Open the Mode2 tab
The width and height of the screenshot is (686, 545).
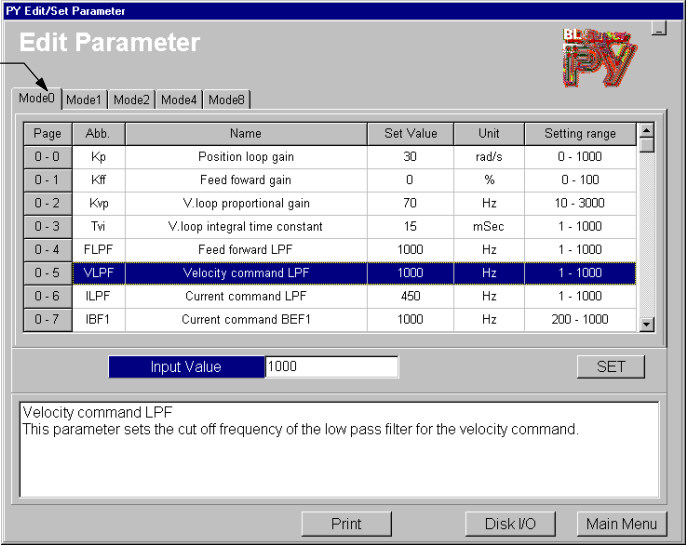click(x=131, y=100)
